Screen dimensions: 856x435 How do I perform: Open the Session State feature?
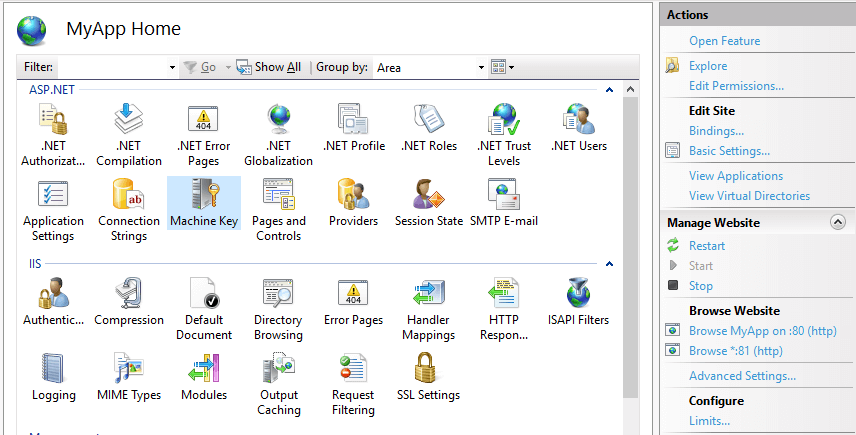coord(429,202)
